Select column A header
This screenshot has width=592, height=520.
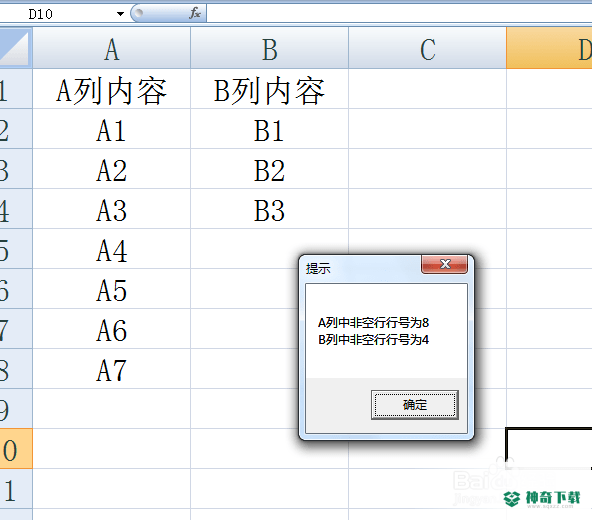(112, 49)
